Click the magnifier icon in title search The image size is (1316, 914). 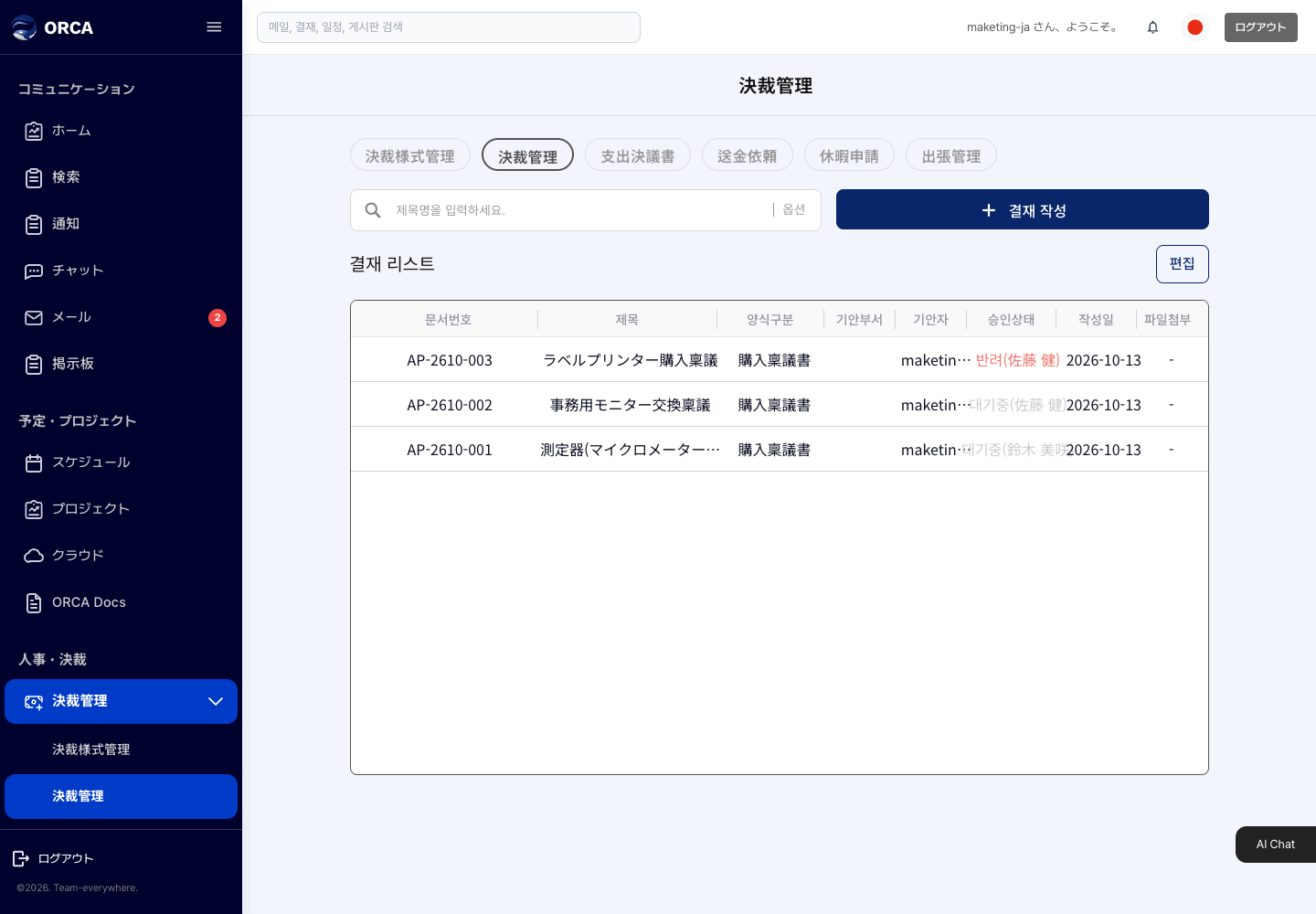[373, 210]
